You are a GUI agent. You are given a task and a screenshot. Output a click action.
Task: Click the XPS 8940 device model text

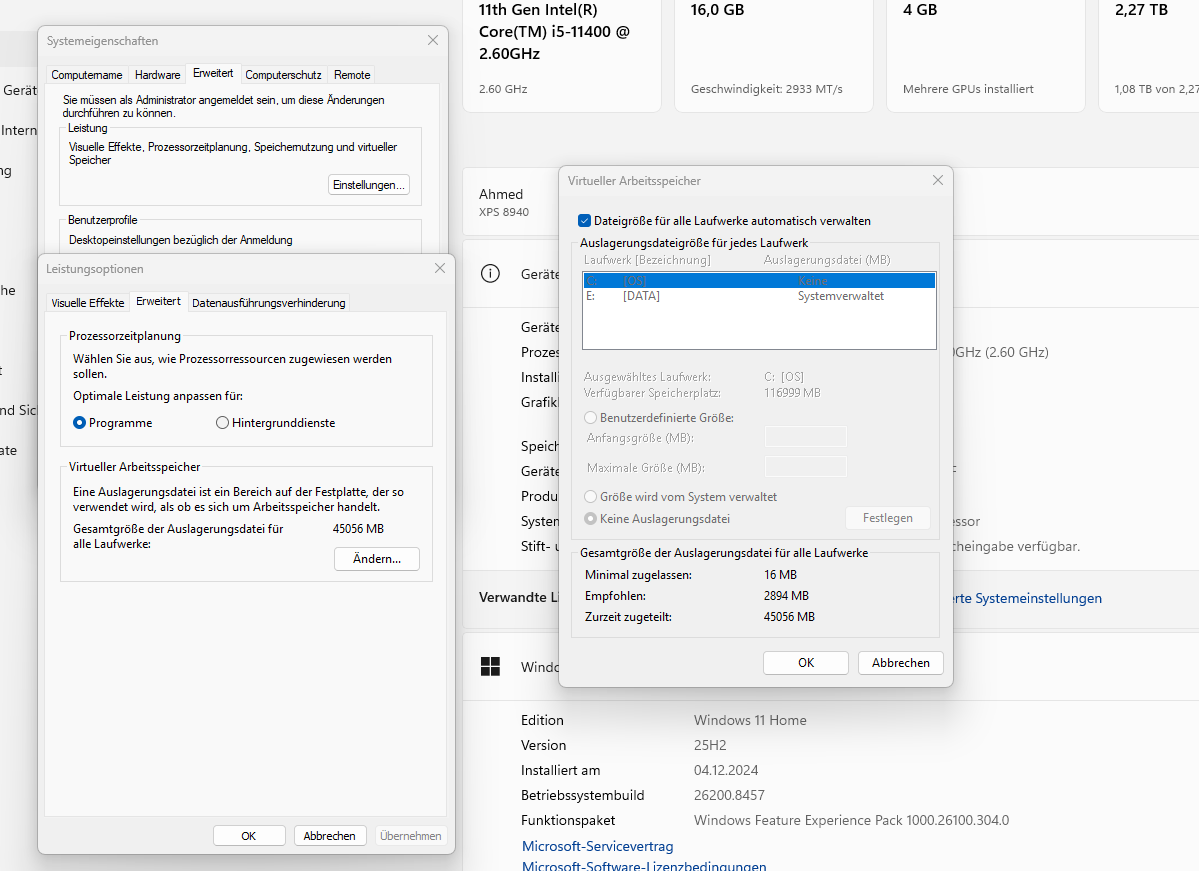tap(504, 213)
